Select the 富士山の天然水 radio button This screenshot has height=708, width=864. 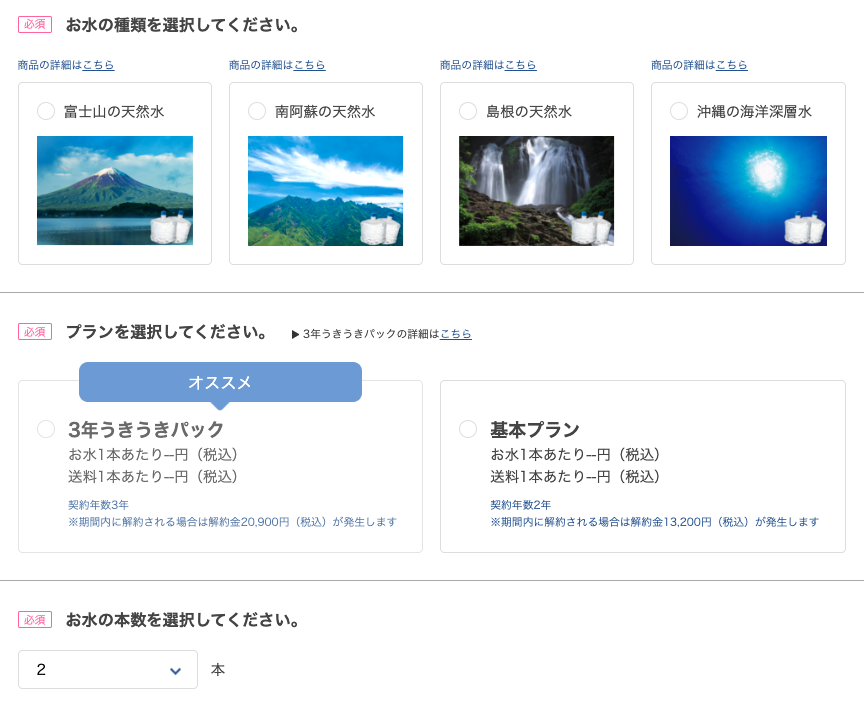pyautogui.click(x=46, y=111)
